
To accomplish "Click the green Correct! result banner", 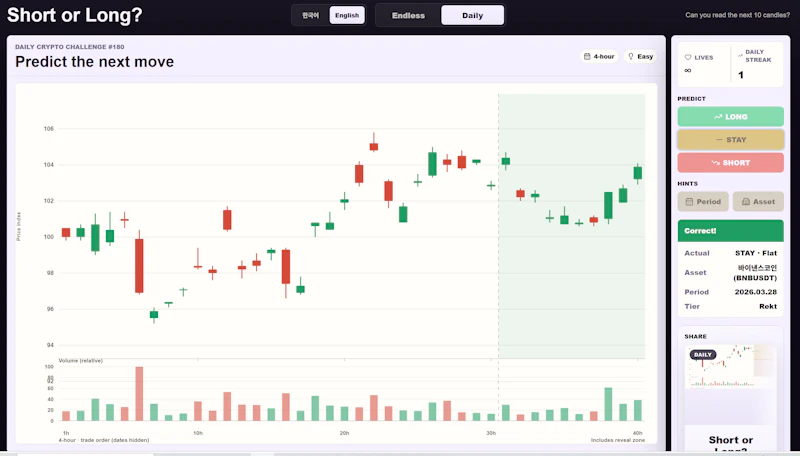I will coord(730,231).
